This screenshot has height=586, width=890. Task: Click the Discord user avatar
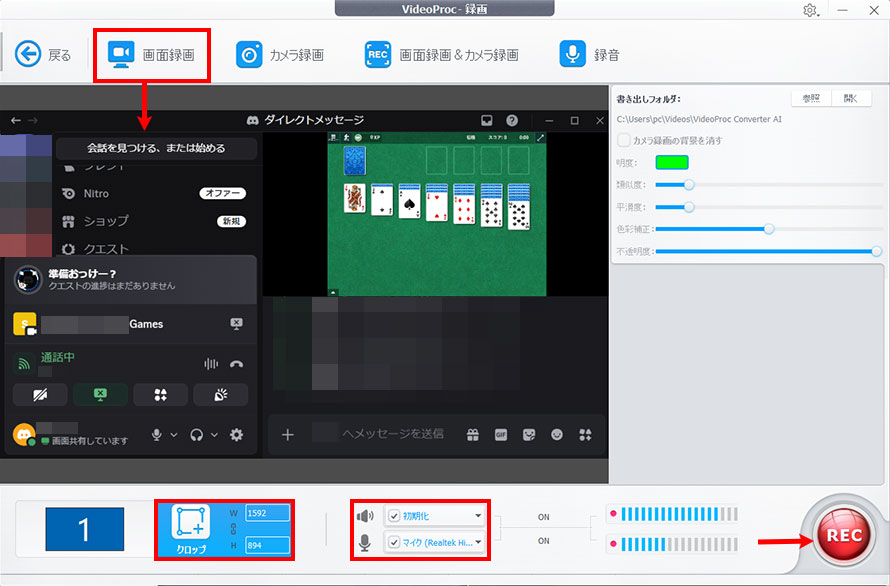(24, 435)
